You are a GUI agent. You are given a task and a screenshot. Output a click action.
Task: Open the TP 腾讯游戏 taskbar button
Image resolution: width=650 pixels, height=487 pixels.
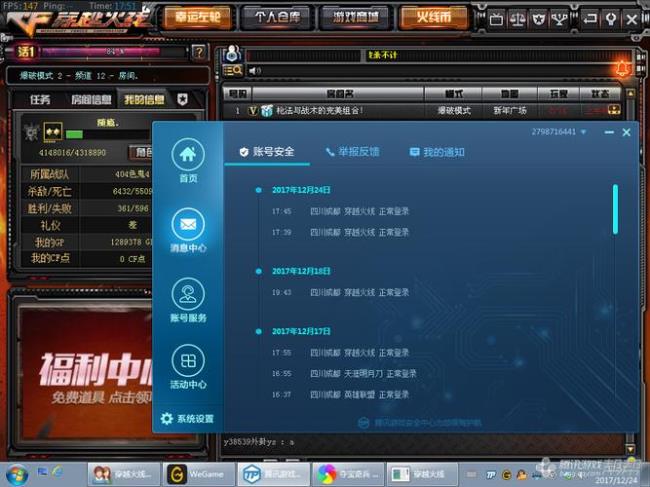click(272, 474)
